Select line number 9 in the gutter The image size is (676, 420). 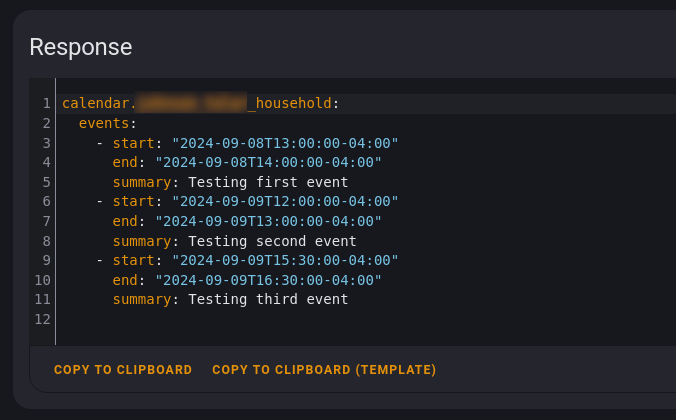click(x=46, y=260)
